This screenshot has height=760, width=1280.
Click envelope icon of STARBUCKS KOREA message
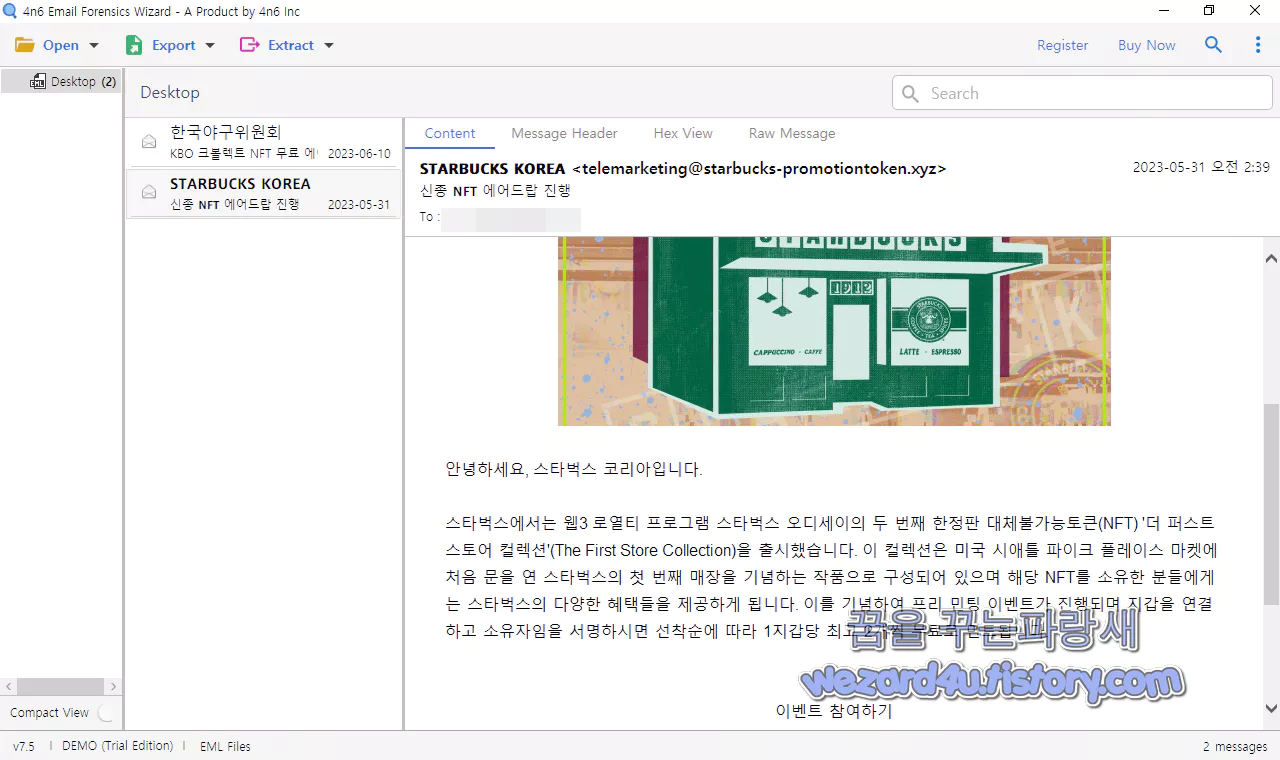pos(149,192)
